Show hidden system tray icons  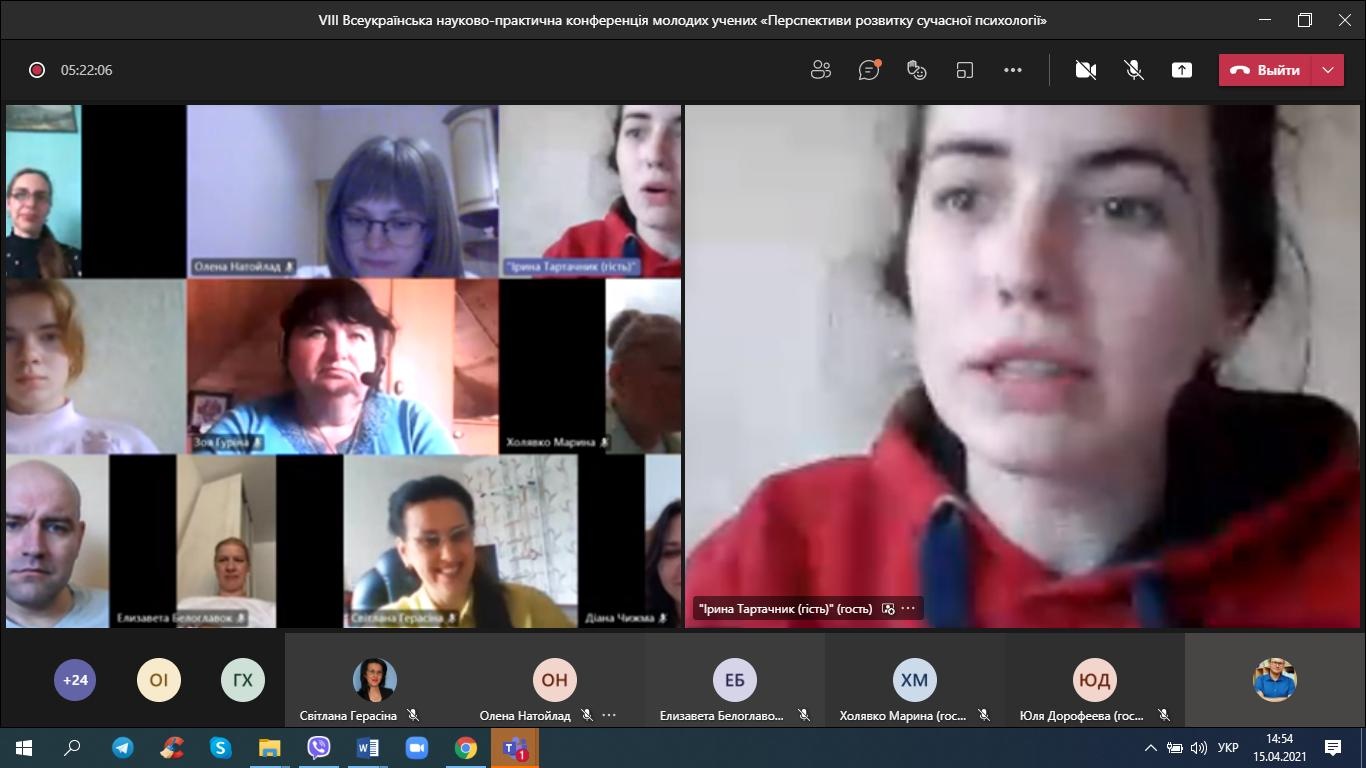(1151, 748)
